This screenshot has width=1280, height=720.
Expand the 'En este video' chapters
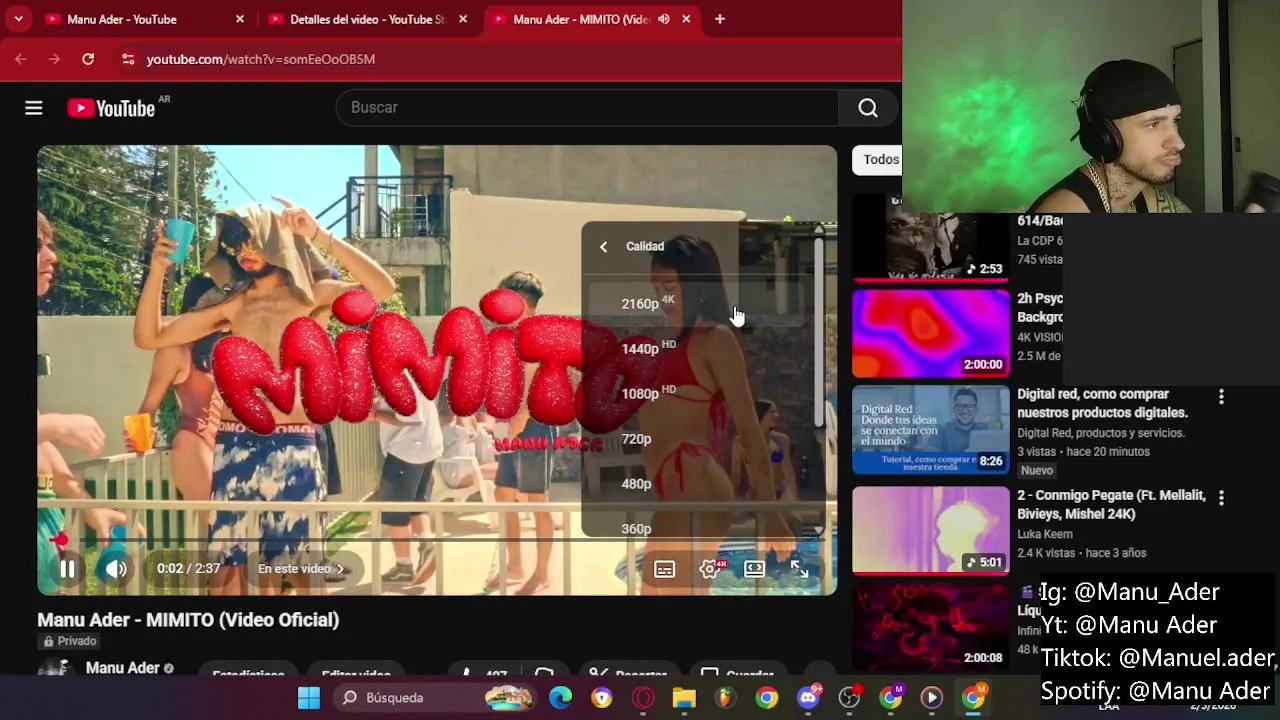(301, 569)
